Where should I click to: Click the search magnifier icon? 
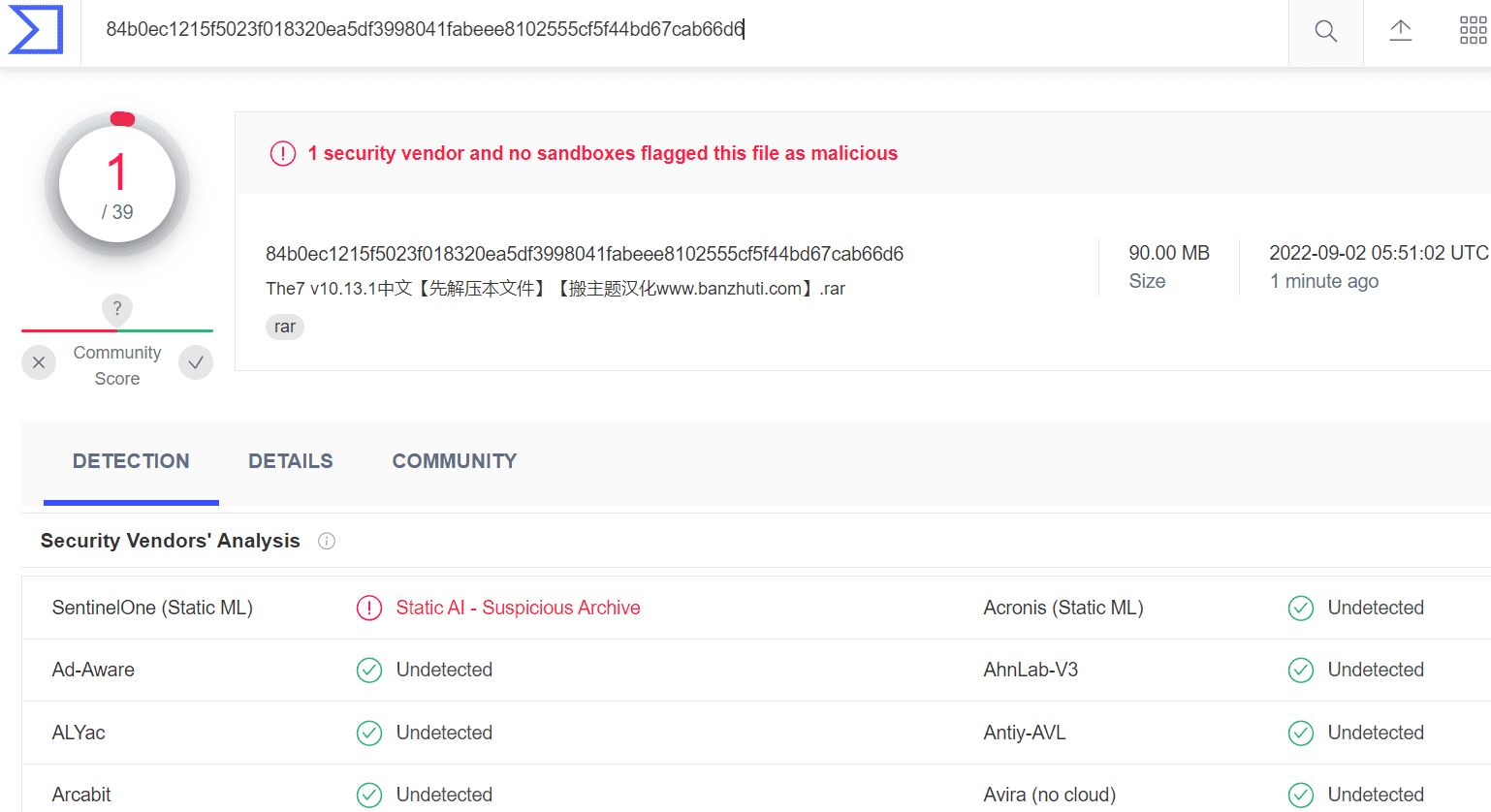(1325, 31)
